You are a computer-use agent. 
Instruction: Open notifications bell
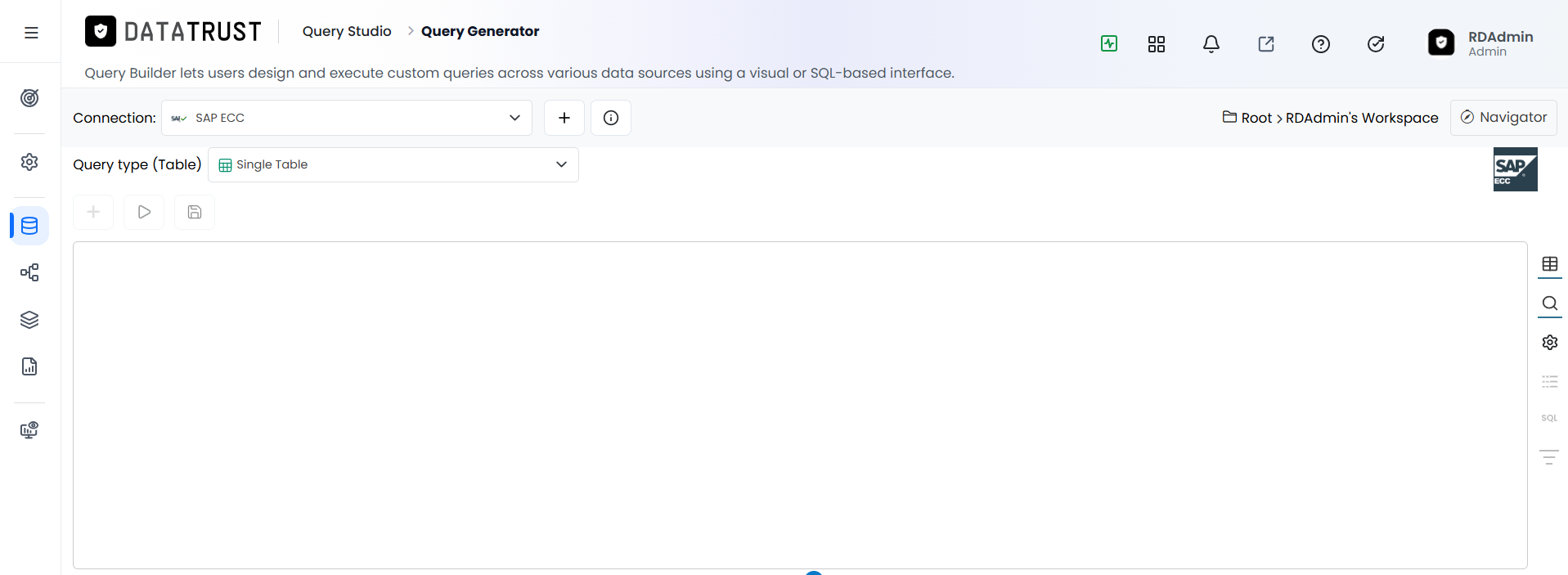tap(1211, 44)
